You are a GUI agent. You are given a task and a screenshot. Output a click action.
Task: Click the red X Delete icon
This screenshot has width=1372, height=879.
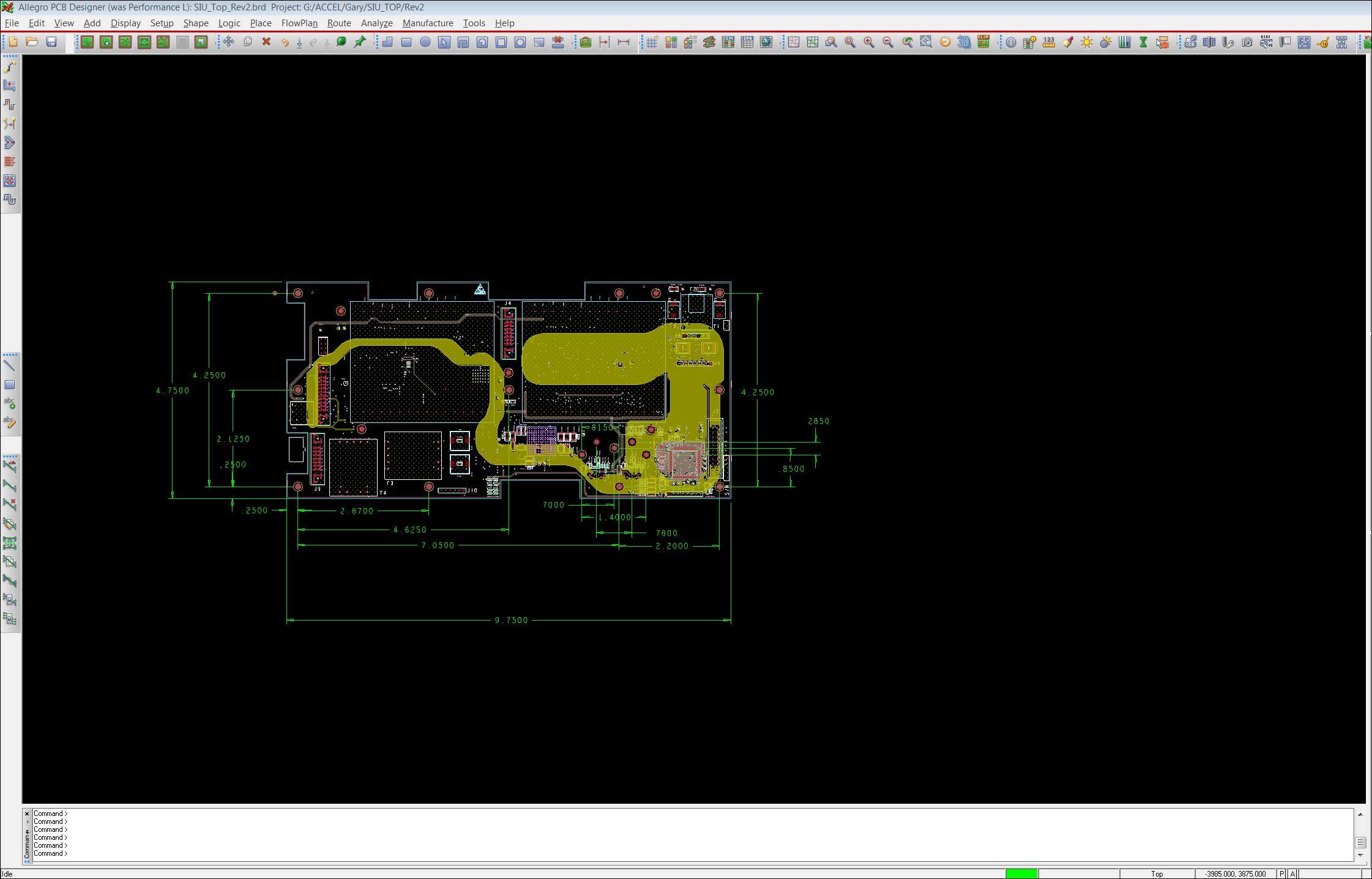point(266,42)
